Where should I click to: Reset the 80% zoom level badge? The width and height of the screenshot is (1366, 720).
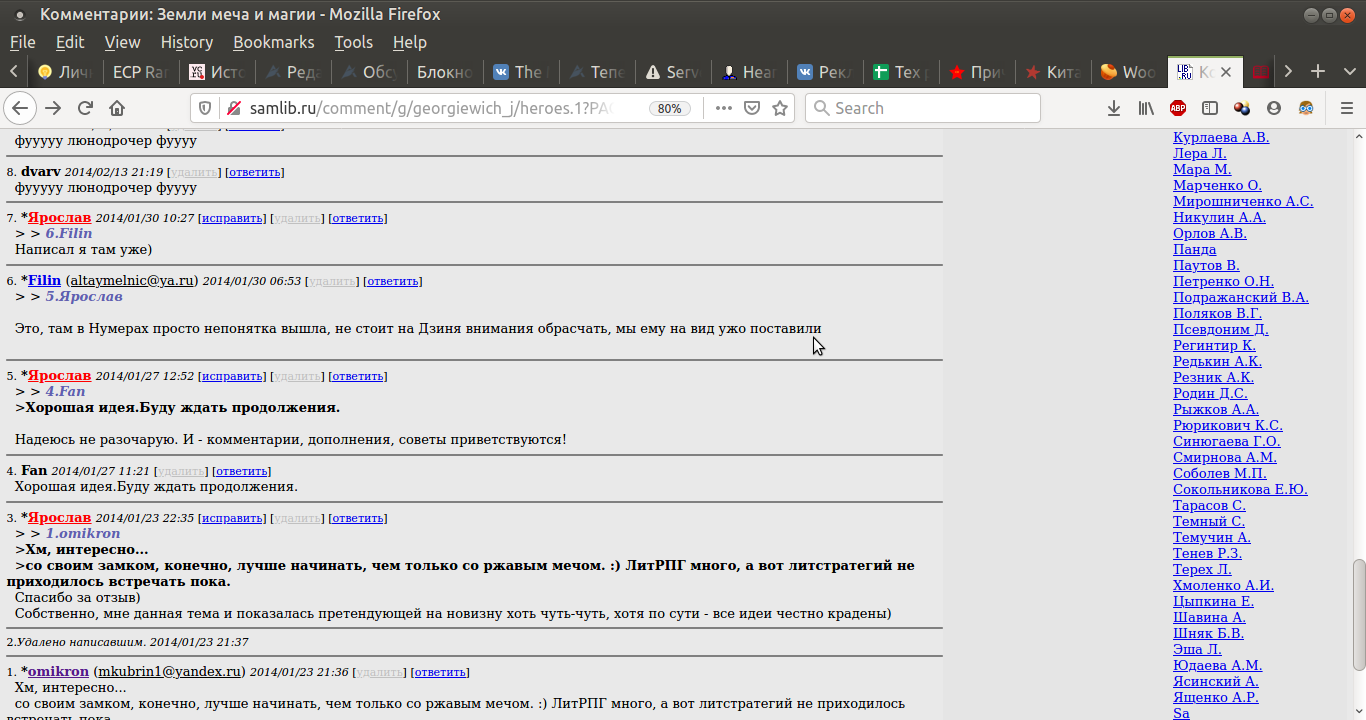(670, 108)
